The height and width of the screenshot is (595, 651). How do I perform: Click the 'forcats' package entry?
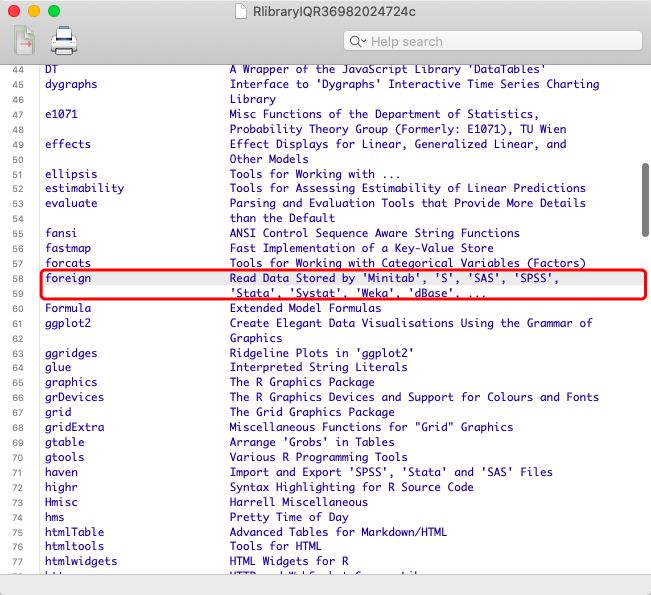68,263
